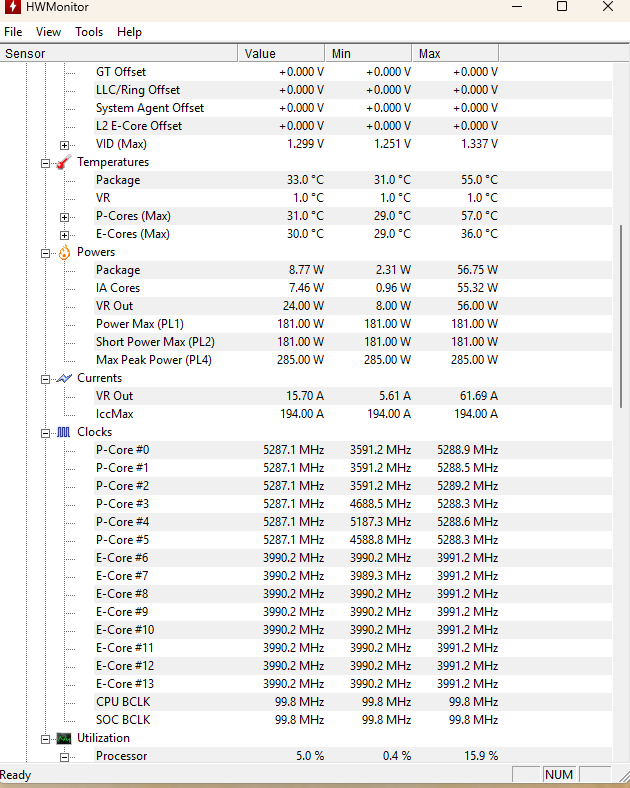Collapse the Processor utilization node
The height and width of the screenshot is (788, 630).
click(65, 756)
